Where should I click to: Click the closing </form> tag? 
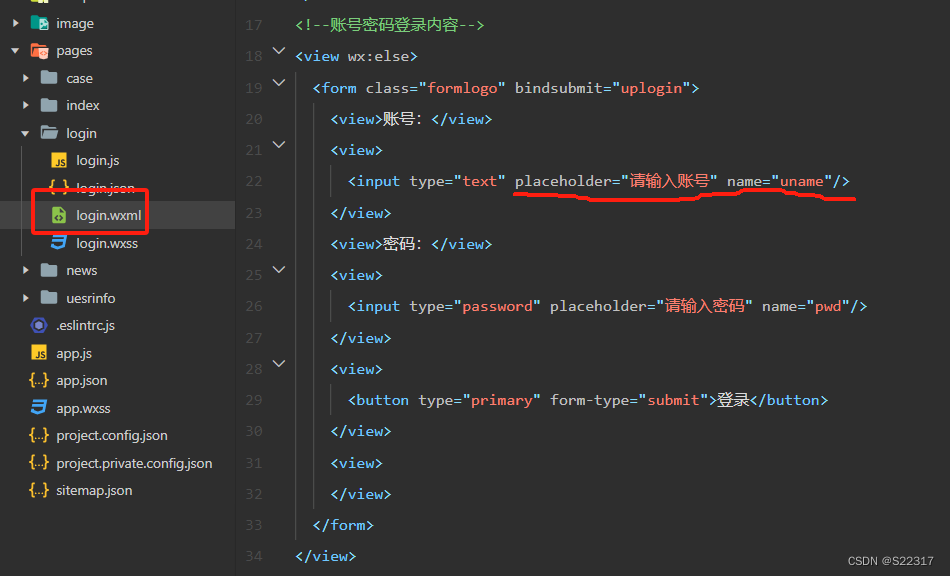(x=343, y=525)
